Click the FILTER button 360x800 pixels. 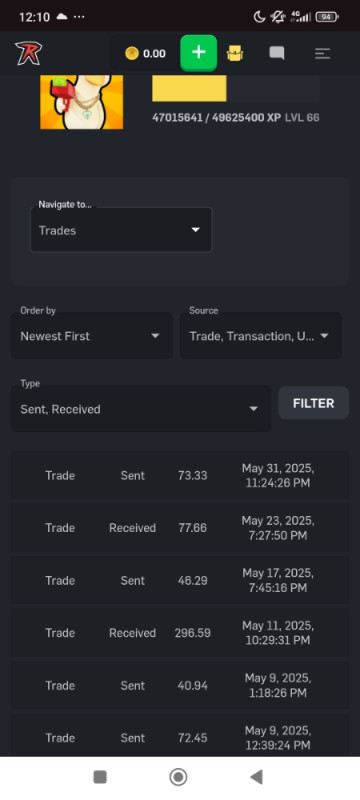313,403
